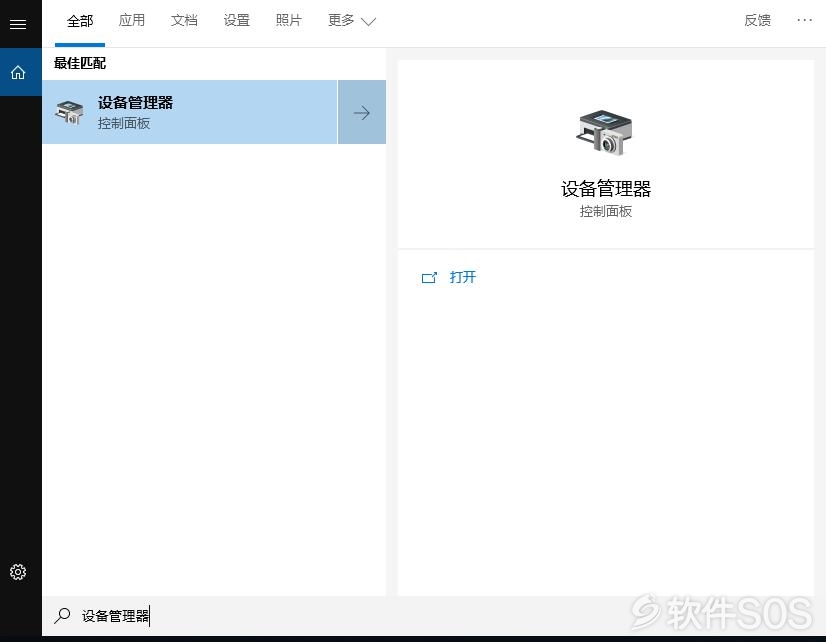Switch to the 设置 tab
The image size is (826, 642).
pos(237,21)
